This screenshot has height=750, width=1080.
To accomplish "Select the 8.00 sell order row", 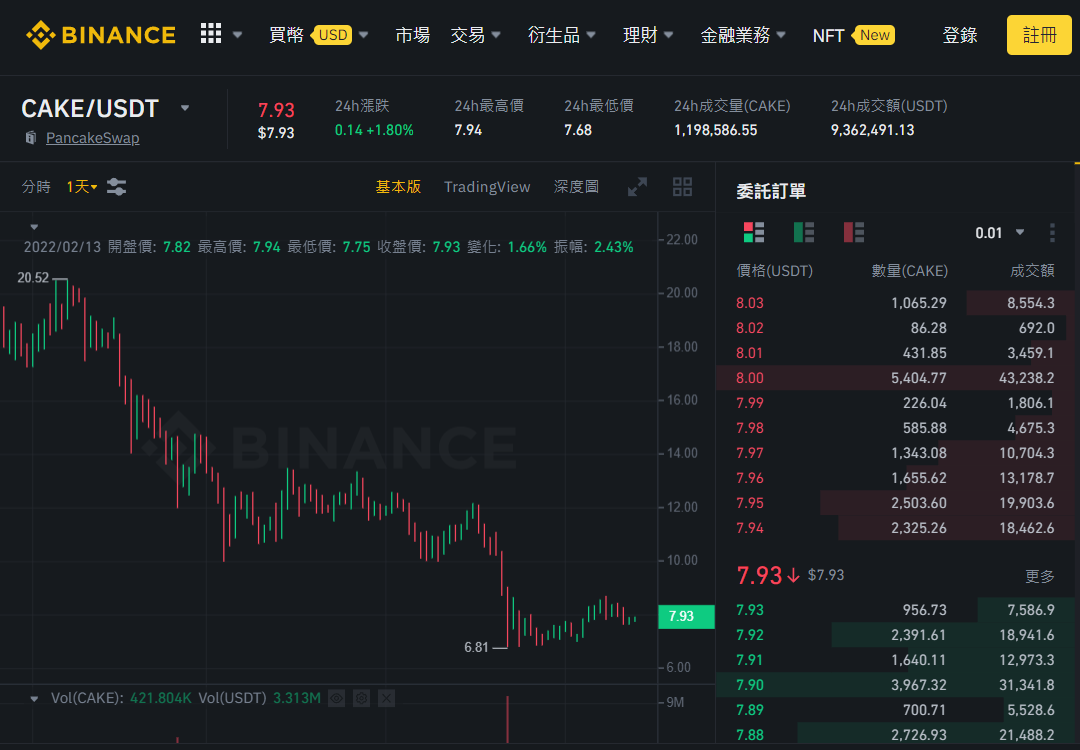I will [895, 377].
